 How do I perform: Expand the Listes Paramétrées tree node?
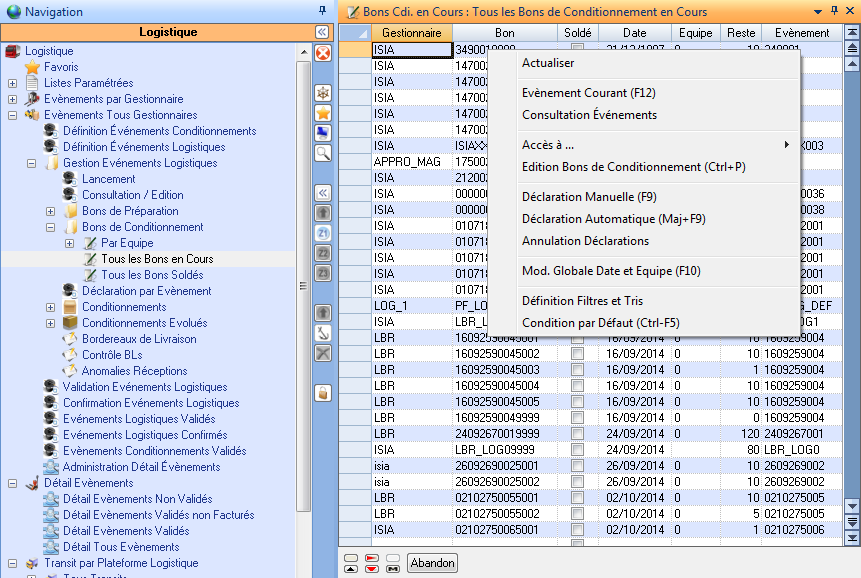12,83
